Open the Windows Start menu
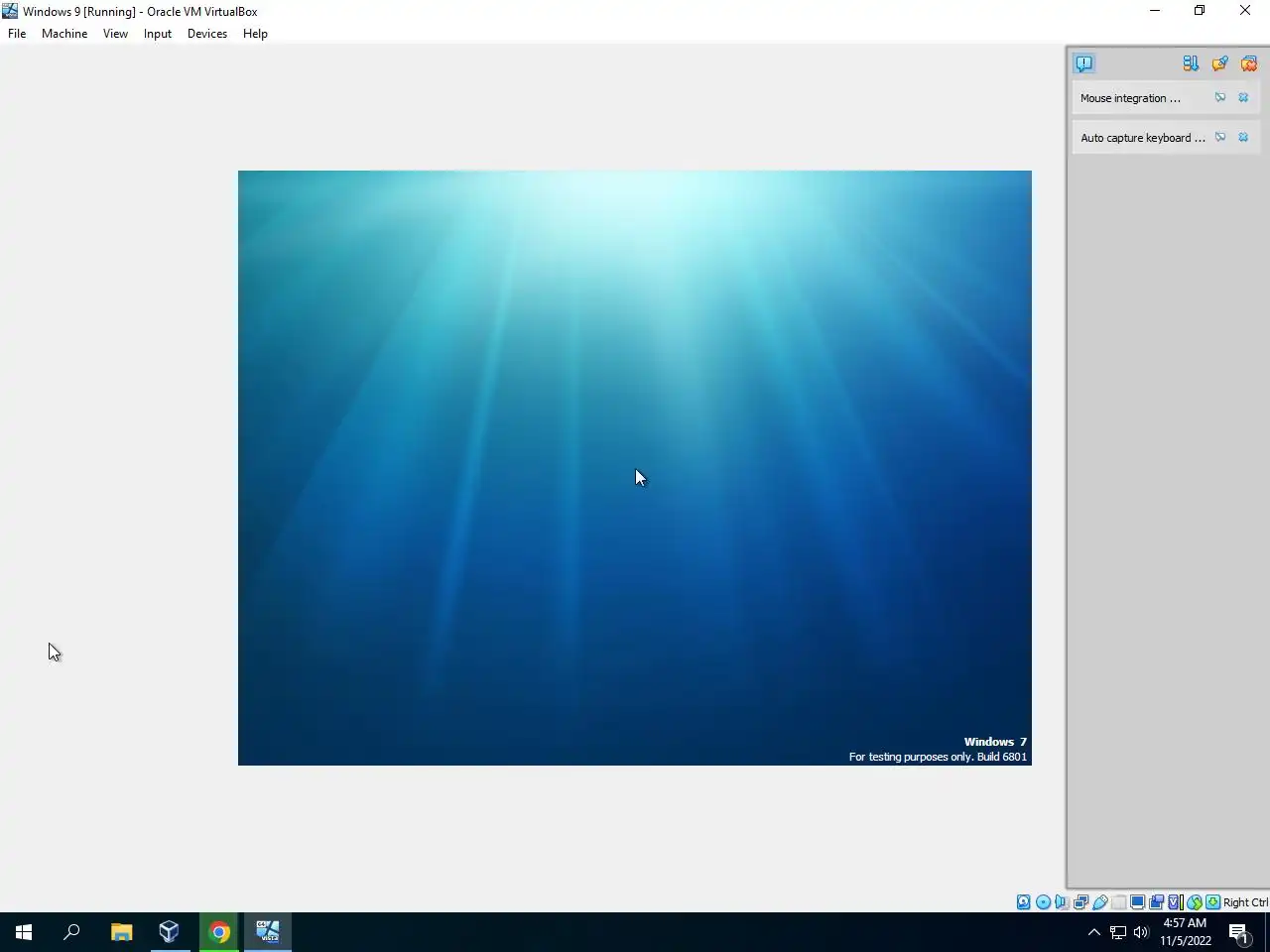The width and height of the screenshot is (1270, 952). click(24, 932)
